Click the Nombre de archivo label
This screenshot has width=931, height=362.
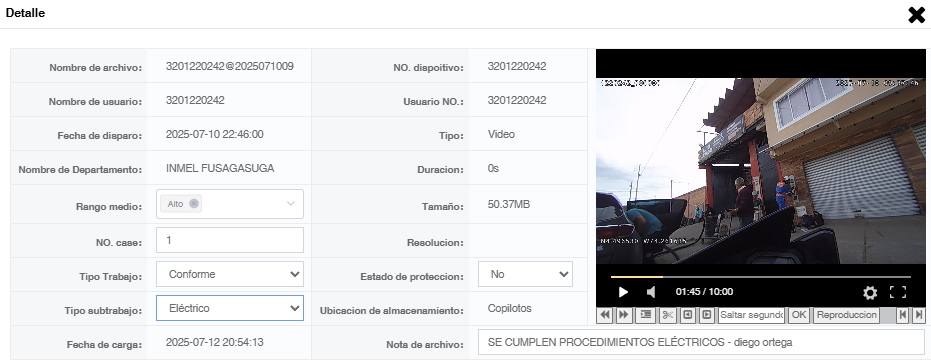click(x=96, y=68)
